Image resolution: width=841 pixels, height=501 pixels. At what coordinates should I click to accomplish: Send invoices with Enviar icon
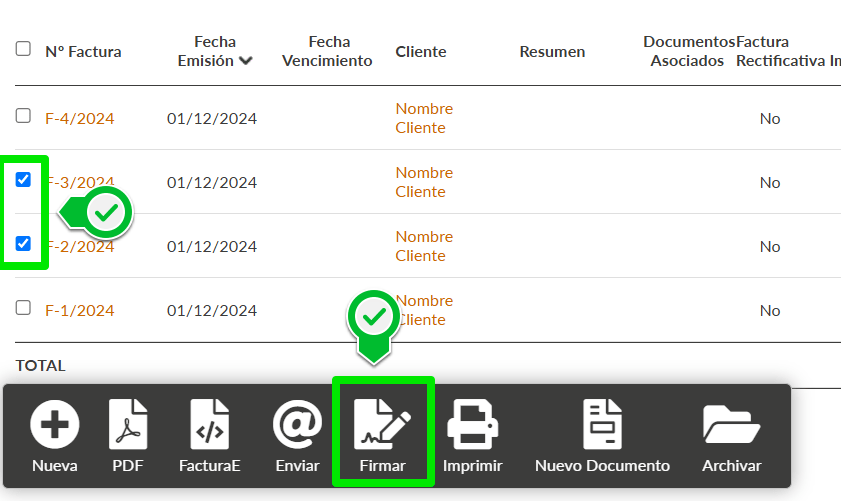coord(297,424)
